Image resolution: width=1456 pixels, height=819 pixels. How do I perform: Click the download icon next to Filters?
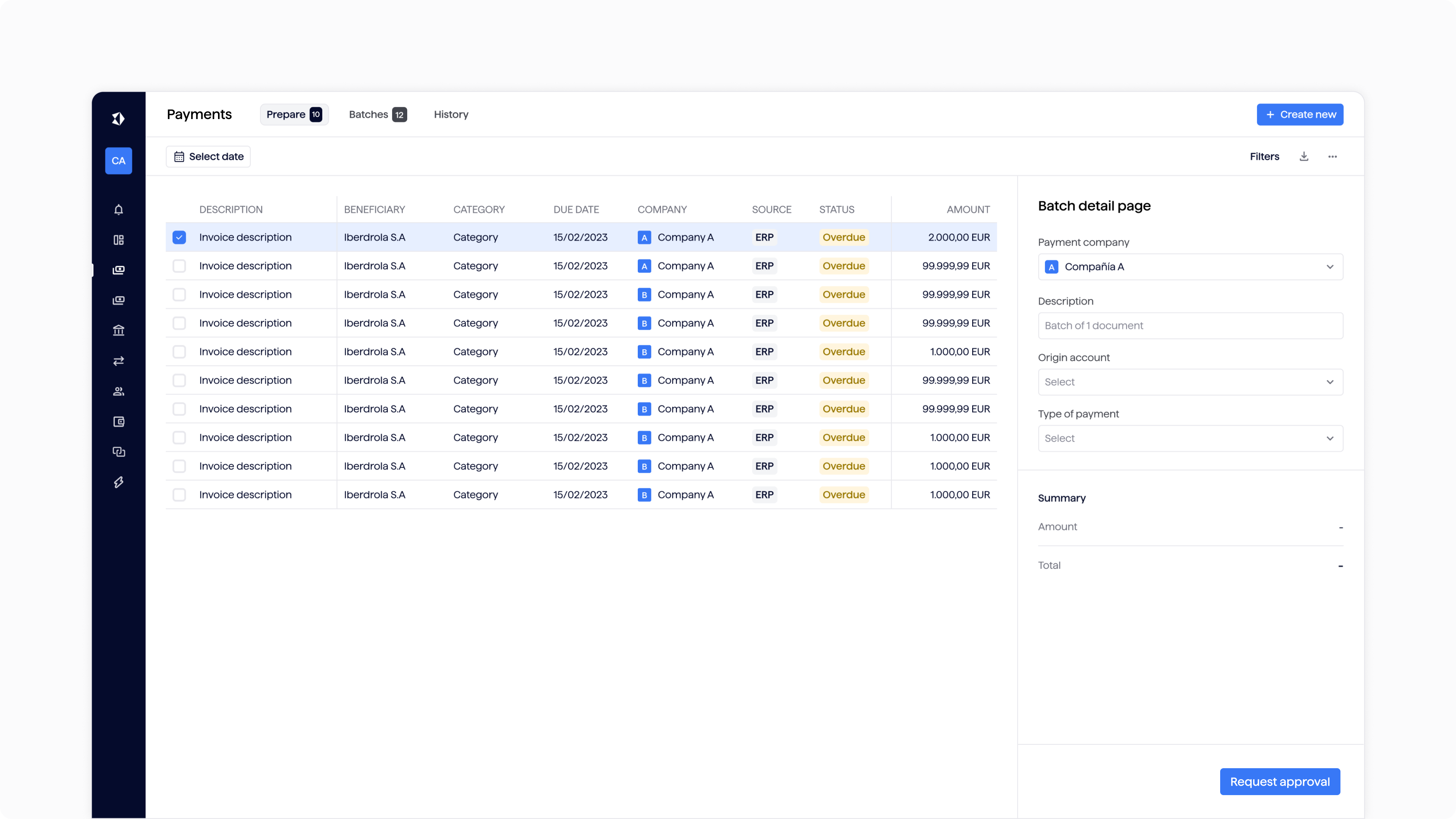pyautogui.click(x=1304, y=157)
